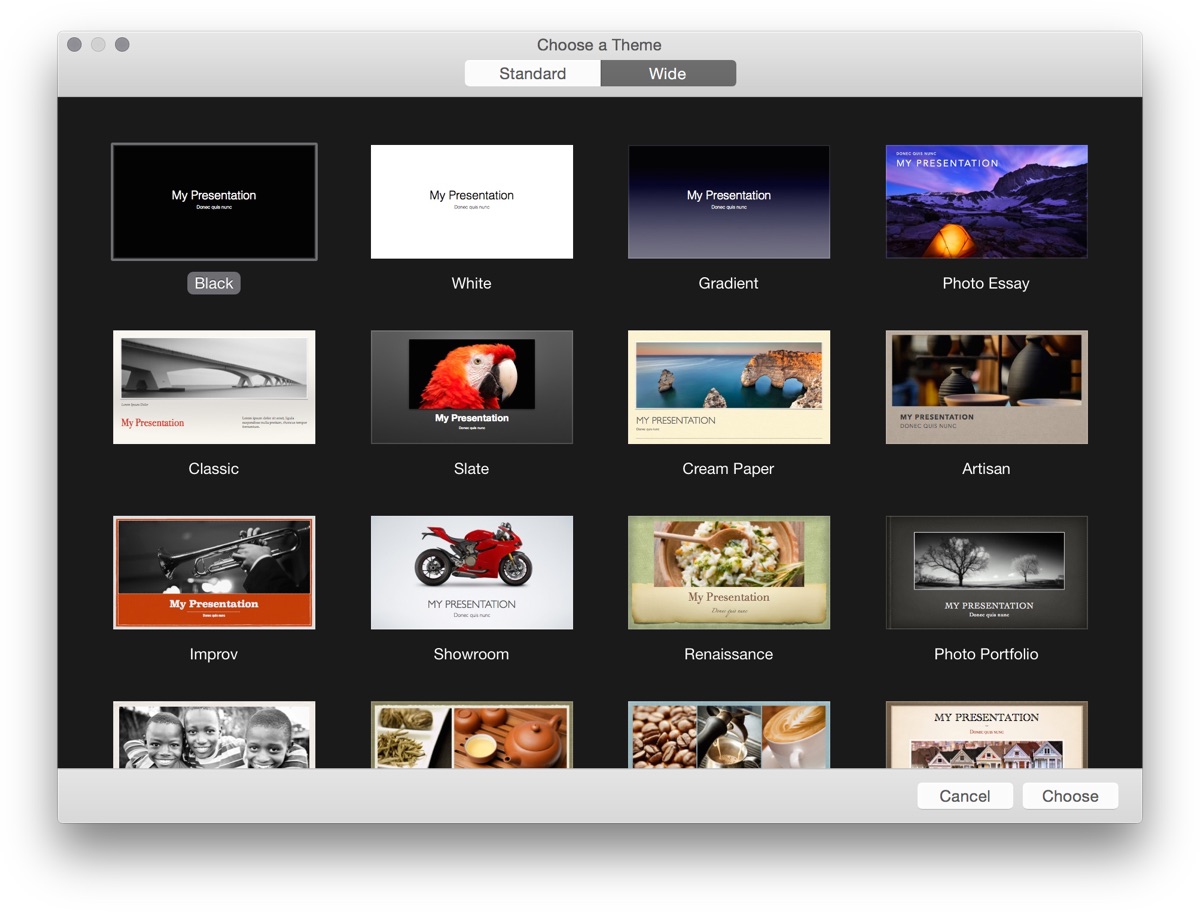Click the "Artisan" theme name

986,468
